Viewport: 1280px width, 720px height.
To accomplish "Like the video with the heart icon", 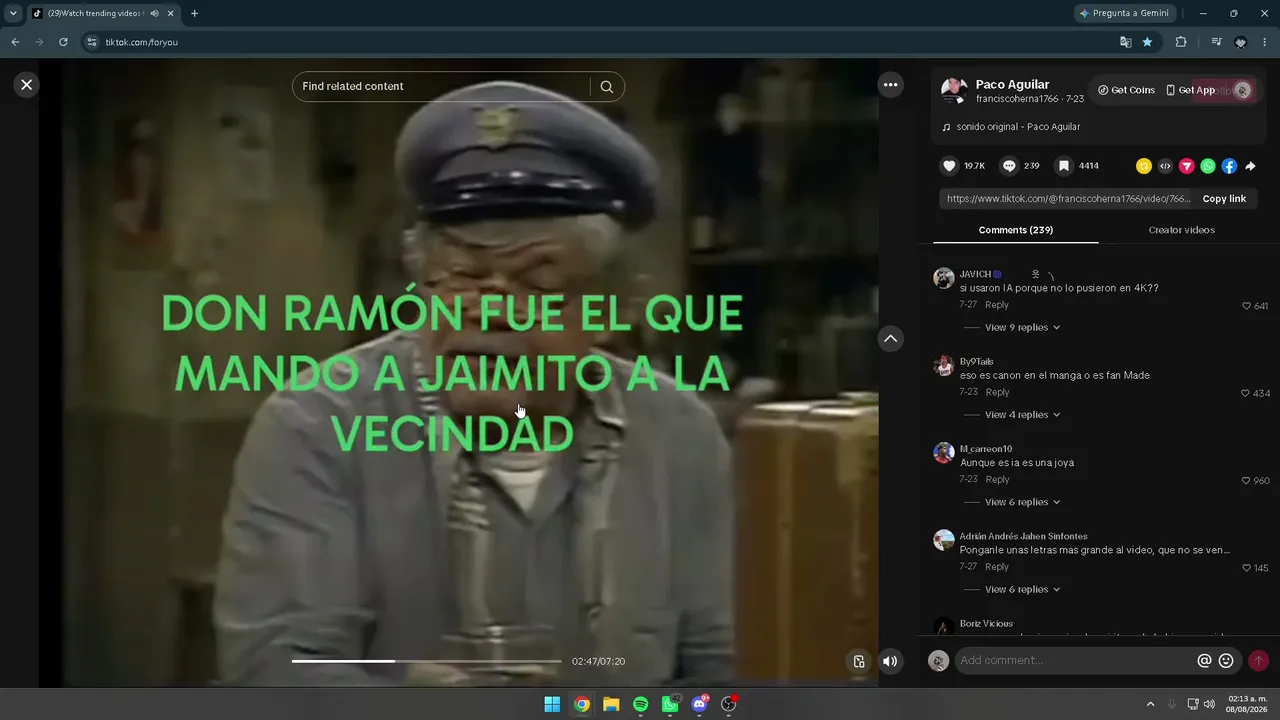I will click(950, 166).
